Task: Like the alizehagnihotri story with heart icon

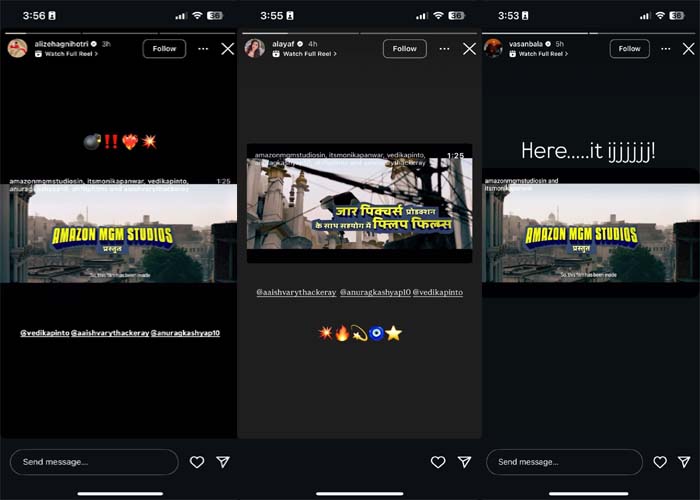Action: 197,462
